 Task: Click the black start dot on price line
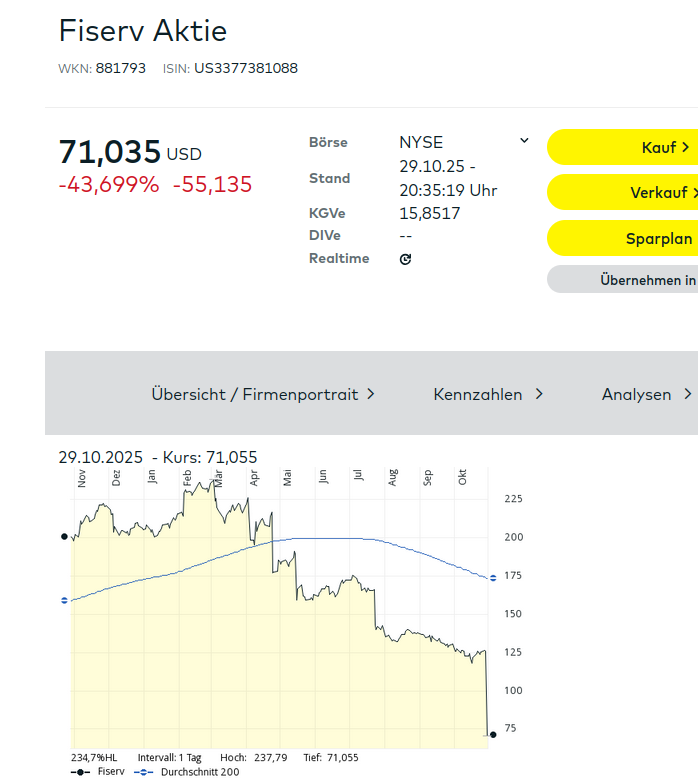65,536
